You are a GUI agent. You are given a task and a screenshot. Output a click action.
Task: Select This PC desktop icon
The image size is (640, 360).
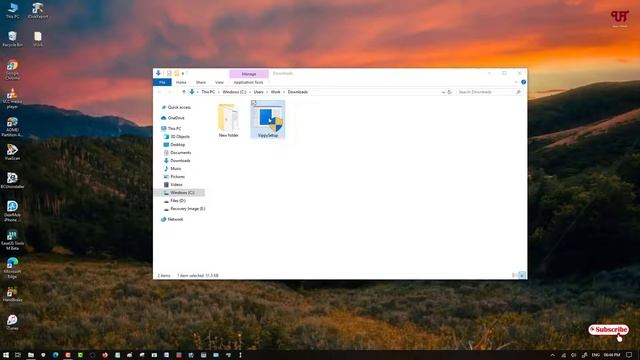[x=13, y=11]
